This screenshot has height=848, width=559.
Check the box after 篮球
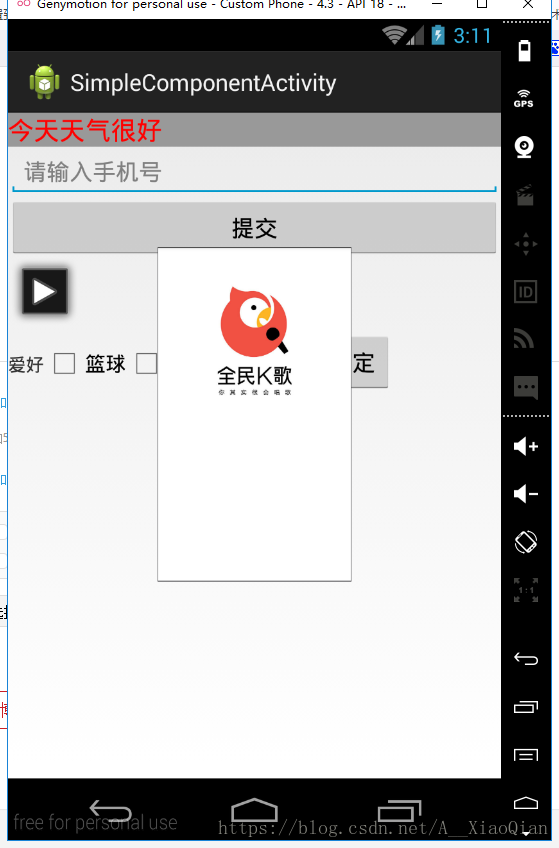tap(147, 363)
